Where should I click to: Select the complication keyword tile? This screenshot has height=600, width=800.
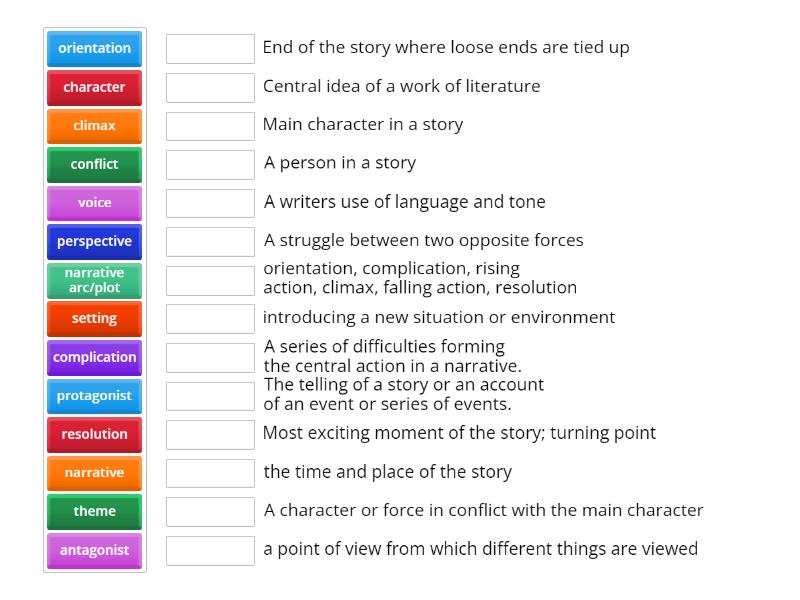point(94,357)
